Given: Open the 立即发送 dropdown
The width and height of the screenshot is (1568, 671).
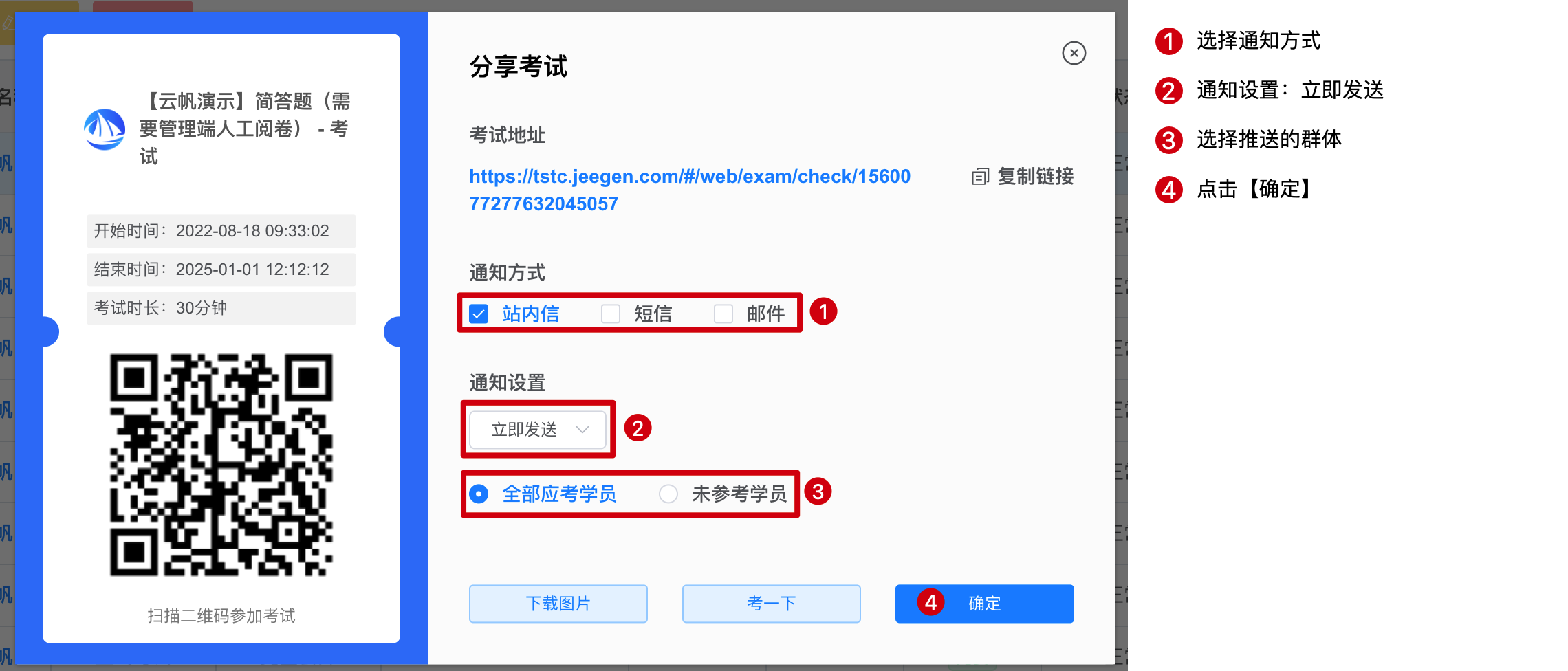Looking at the screenshot, I should (538, 430).
